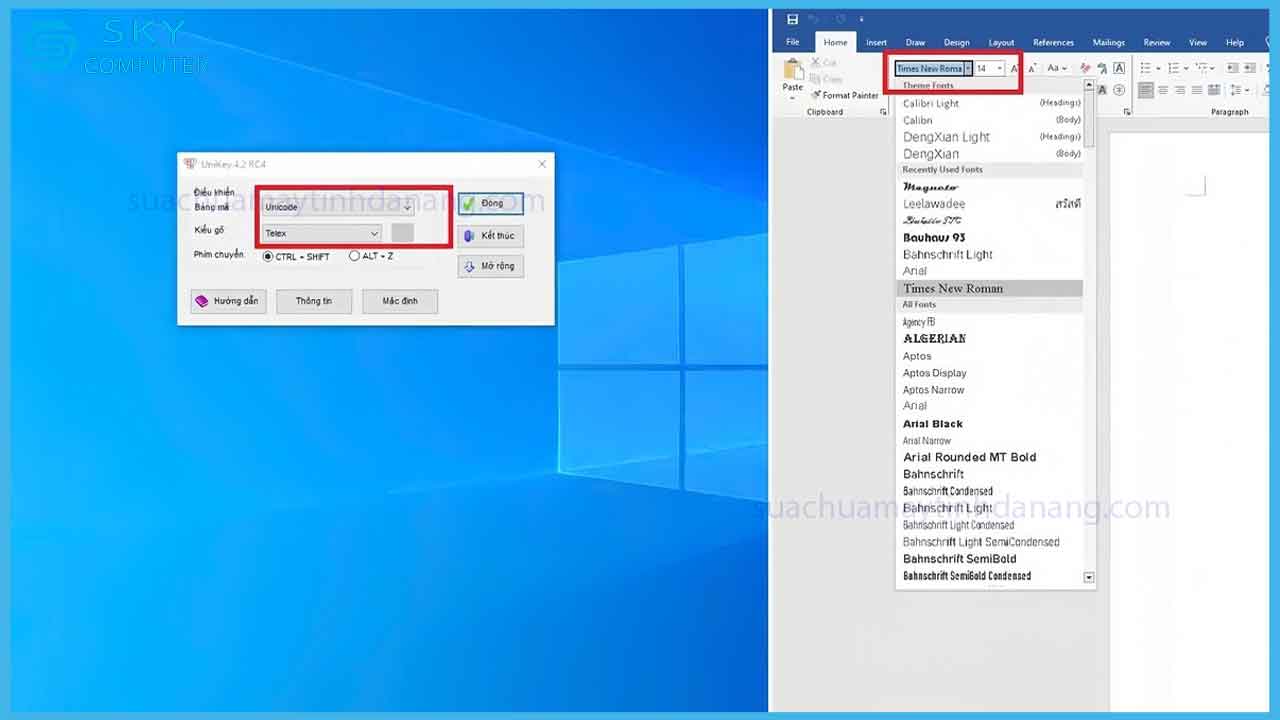Screen dimensions: 1280x720
Task: Click the Kết thúc button in UniKey
Action: [x=490, y=235]
